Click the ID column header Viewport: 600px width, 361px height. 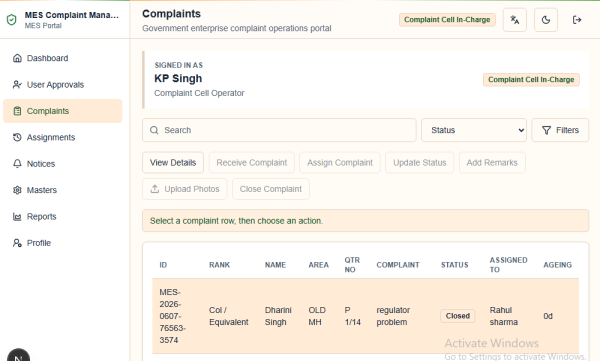click(x=163, y=265)
